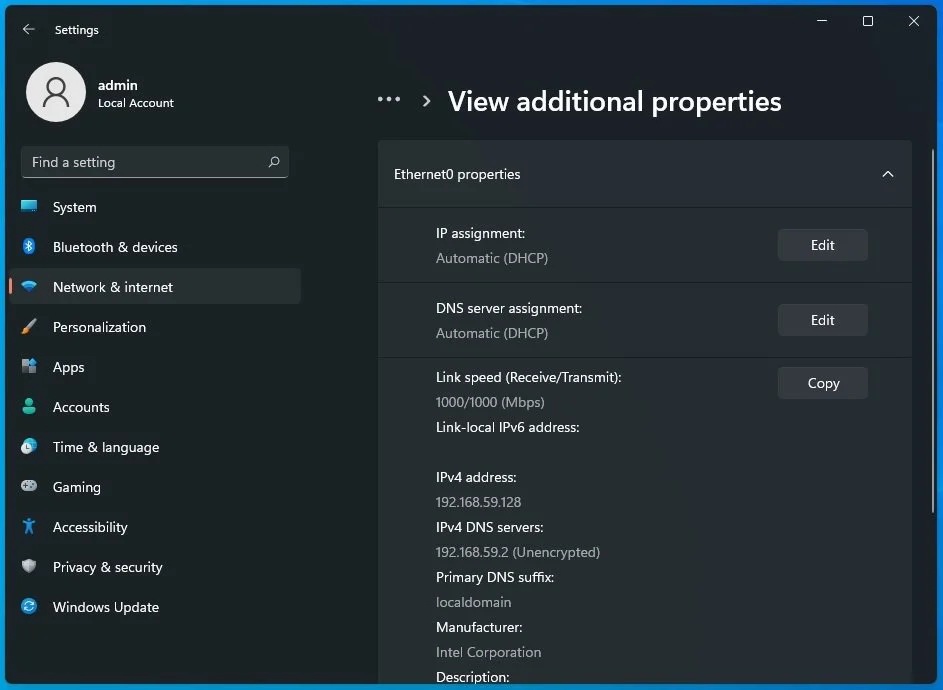Click the localdomain DNS suffix value
The height and width of the screenshot is (690, 943).
point(473,602)
